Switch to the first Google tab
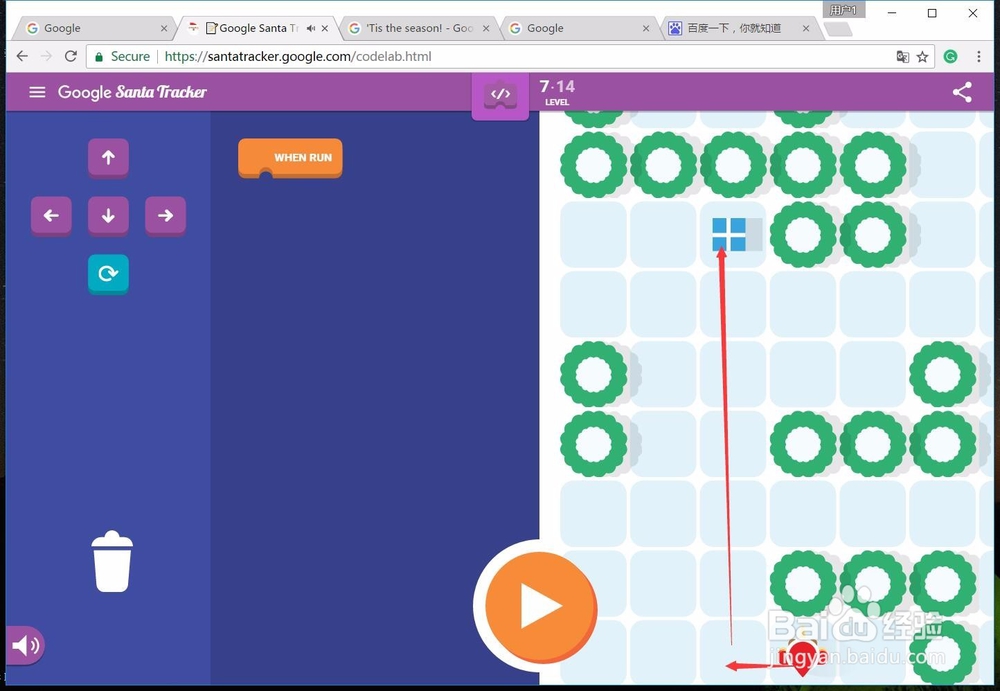Screen dimensions: 1000x691 (96, 28)
